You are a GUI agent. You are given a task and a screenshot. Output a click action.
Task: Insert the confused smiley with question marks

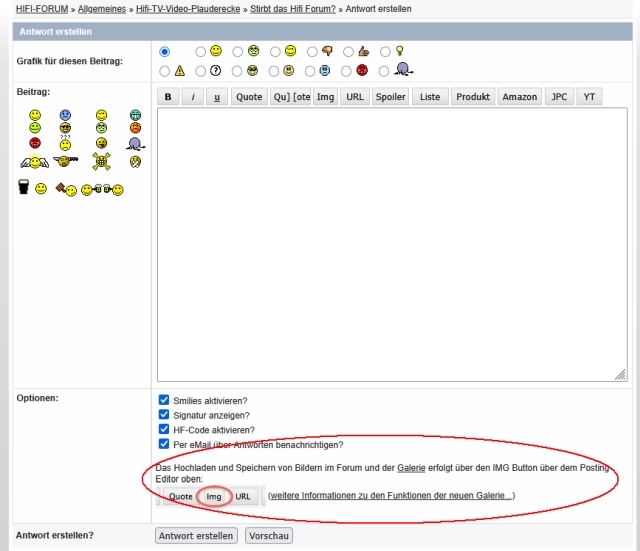65,143
